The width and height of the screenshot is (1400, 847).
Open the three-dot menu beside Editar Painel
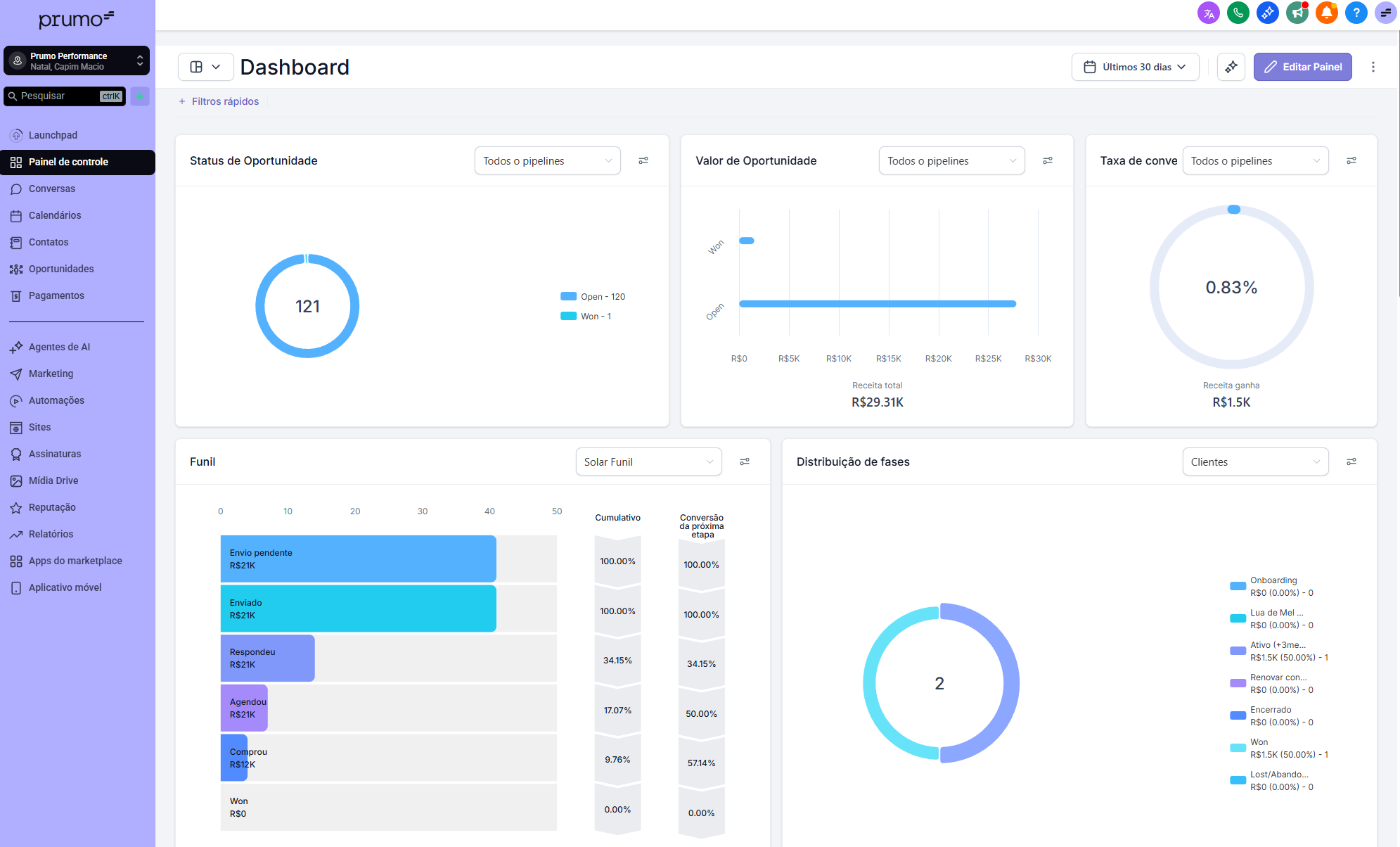tap(1373, 67)
